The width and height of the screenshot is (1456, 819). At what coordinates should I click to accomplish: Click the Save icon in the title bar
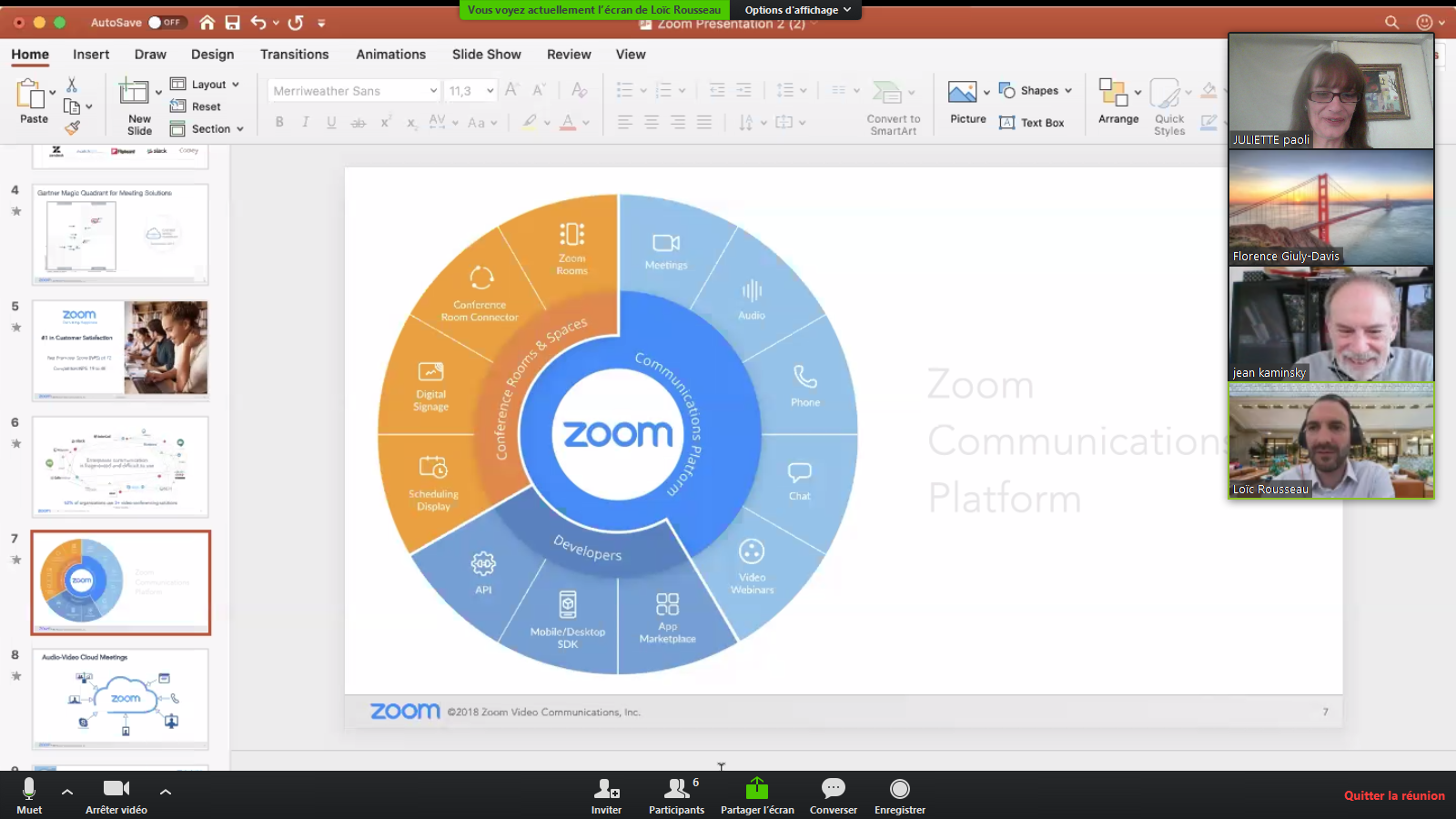point(233,23)
